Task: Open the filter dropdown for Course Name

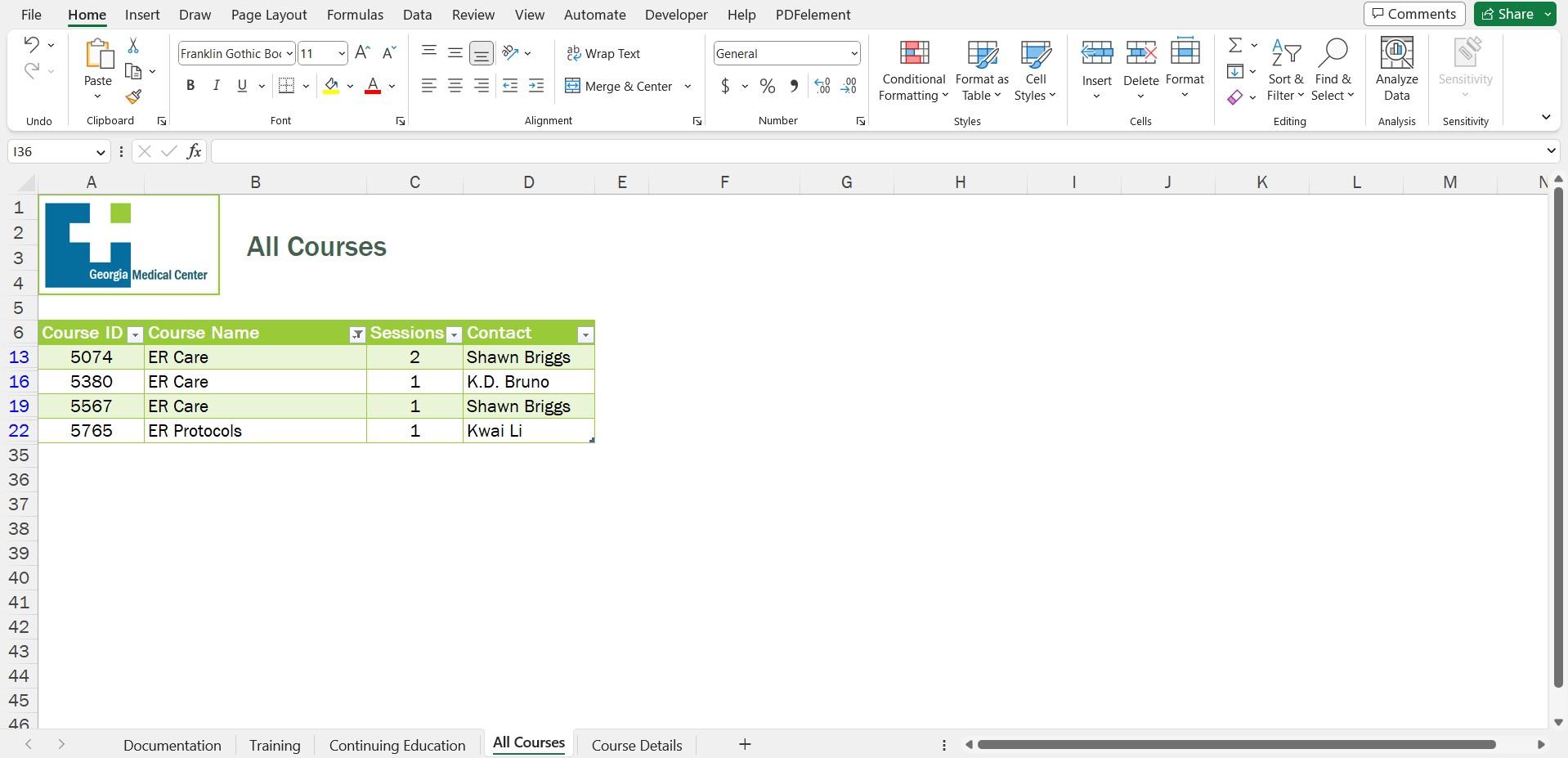Action: coord(357,334)
